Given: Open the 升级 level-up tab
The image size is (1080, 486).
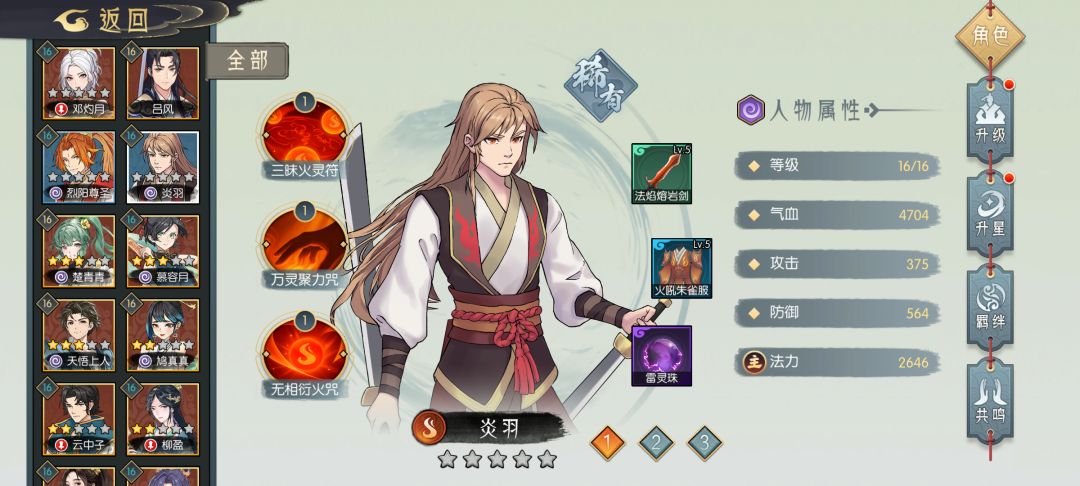Looking at the screenshot, I should click(990, 120).
